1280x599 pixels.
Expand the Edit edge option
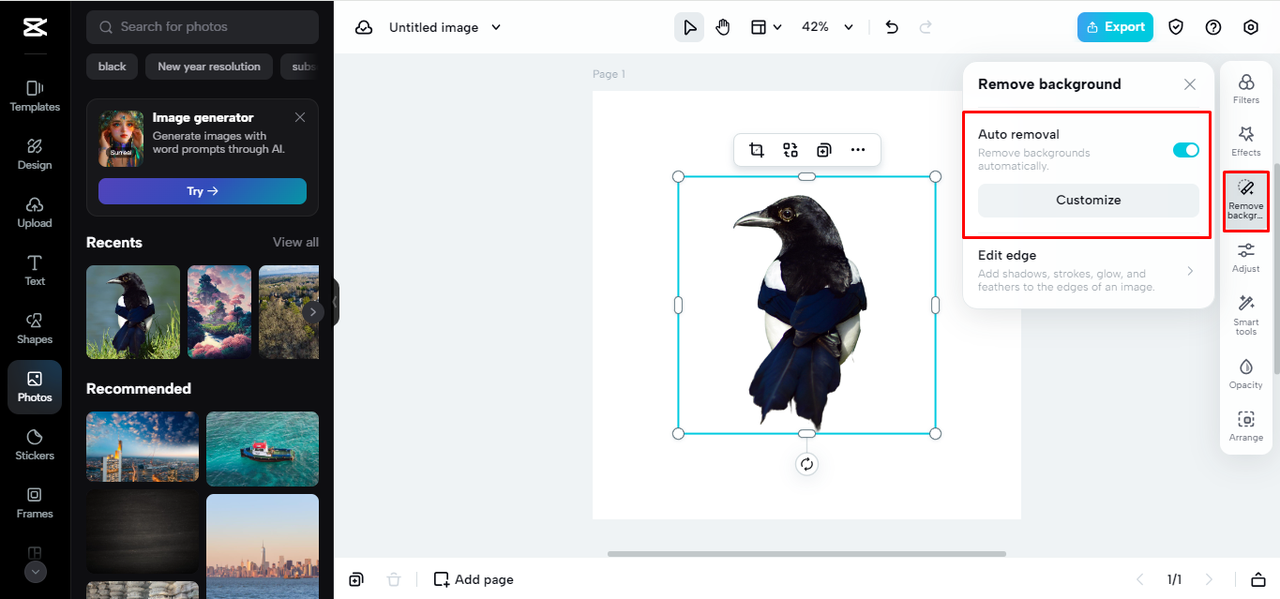(x=1088, y=272)
